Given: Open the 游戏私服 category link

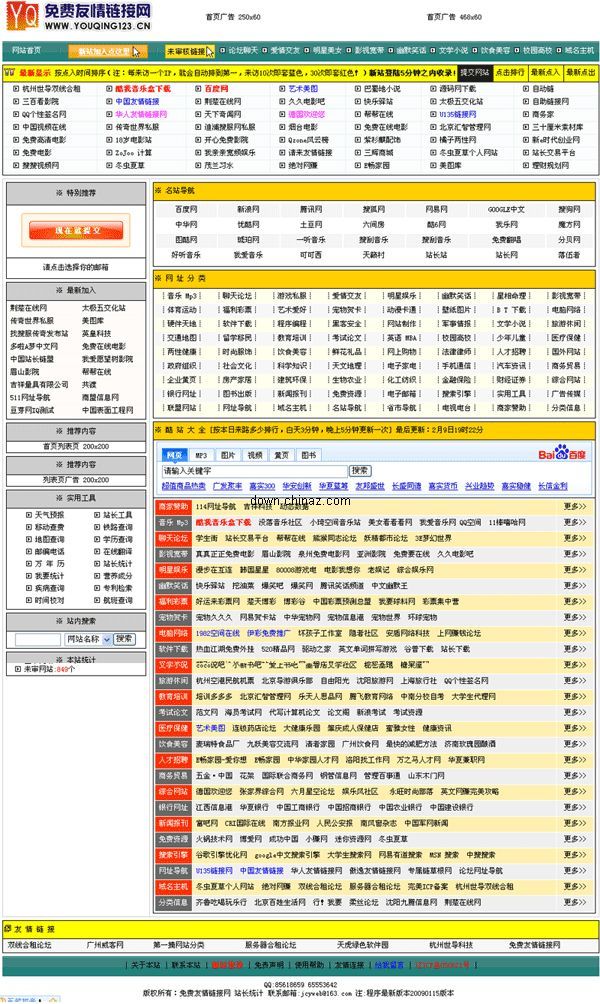Looking at the screenshot, I should coord(291,296).
